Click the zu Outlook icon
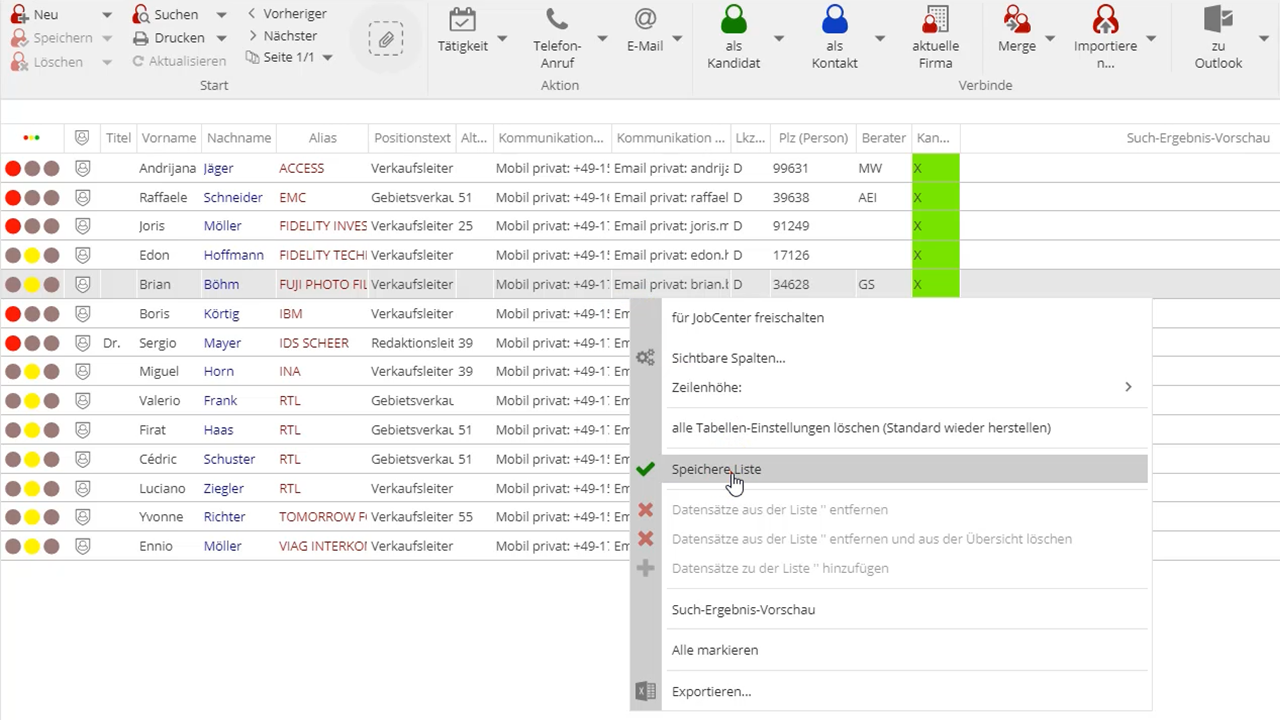 point(1218,20)
